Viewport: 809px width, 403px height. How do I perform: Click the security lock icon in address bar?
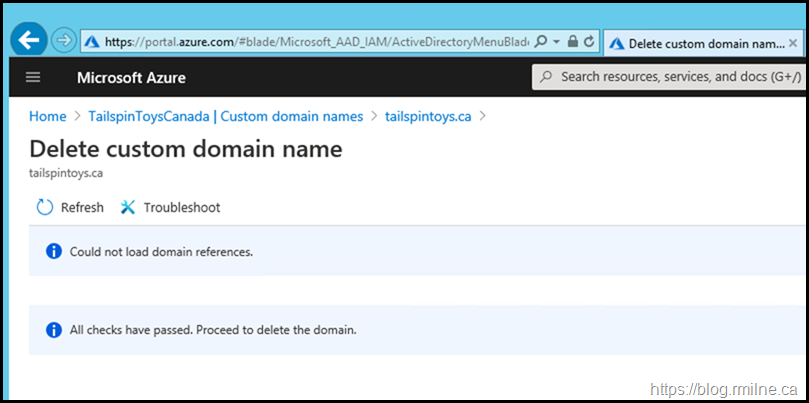pyautogui.click(x=572, y=42)
